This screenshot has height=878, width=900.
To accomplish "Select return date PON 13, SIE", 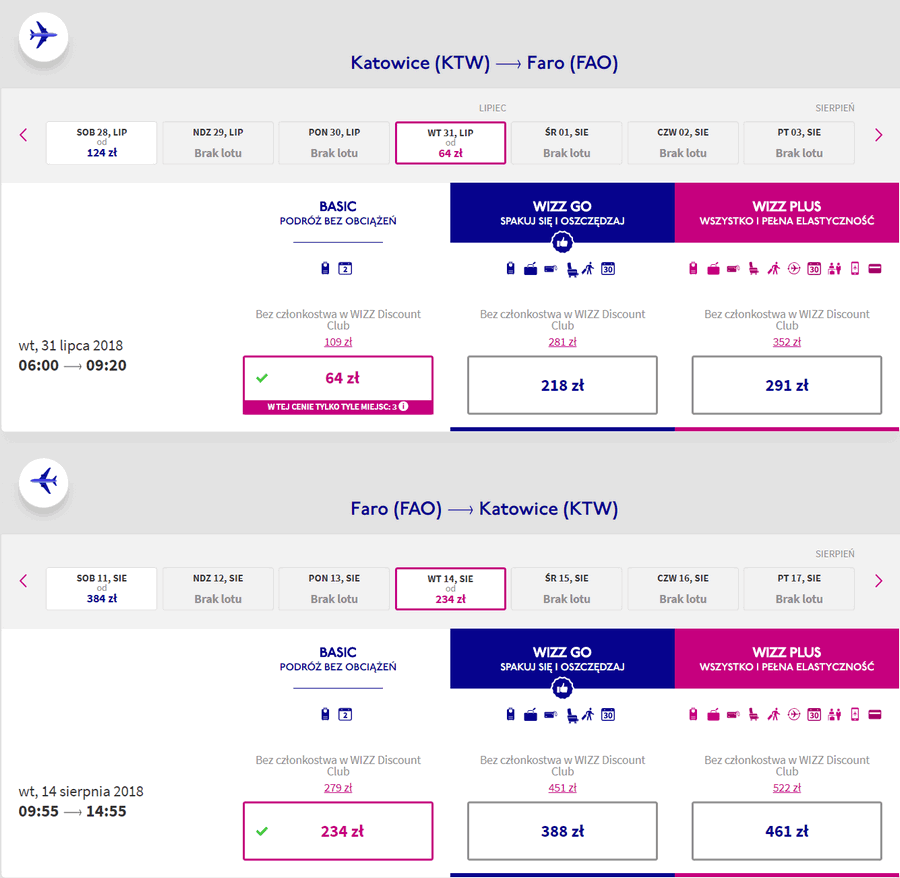I will point(334,589).
